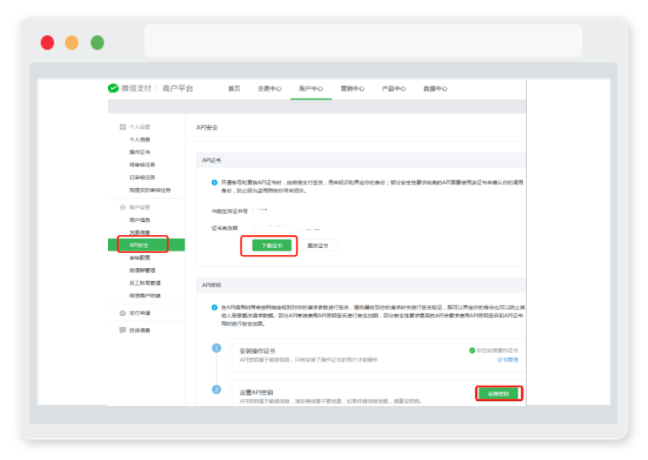648x460 pixels.
Task: Click the green 设置密钥 button
Action: pos(498,393)
